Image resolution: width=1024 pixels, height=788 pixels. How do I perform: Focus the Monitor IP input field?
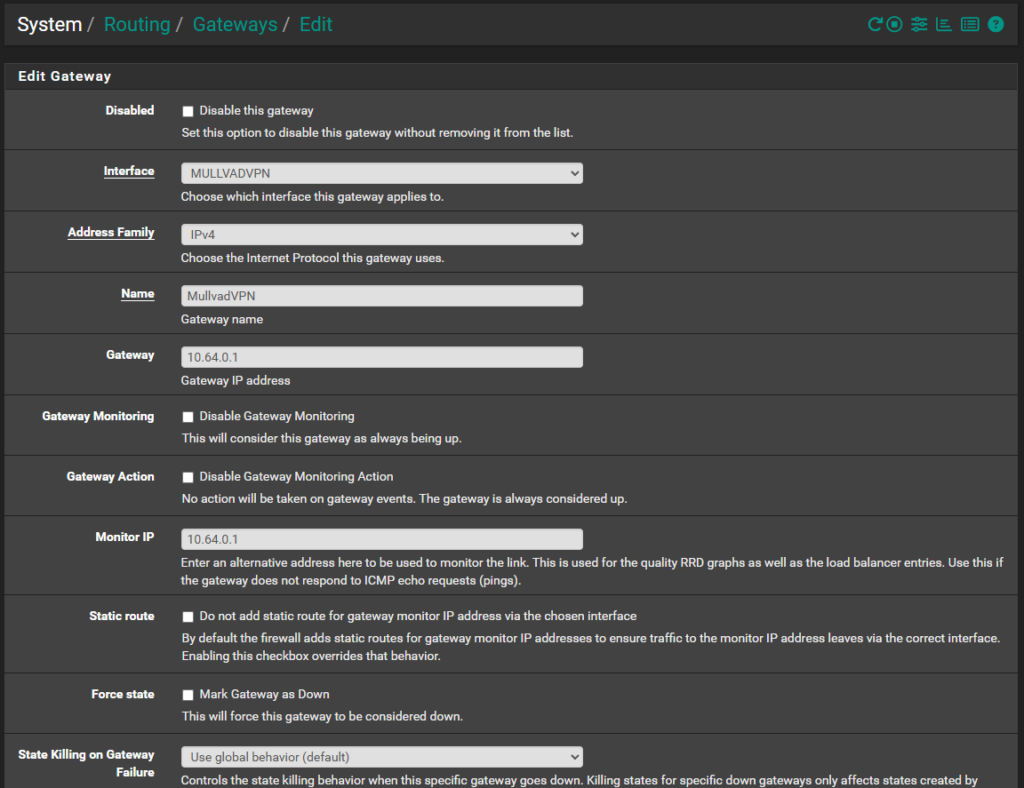pos(381,539)
